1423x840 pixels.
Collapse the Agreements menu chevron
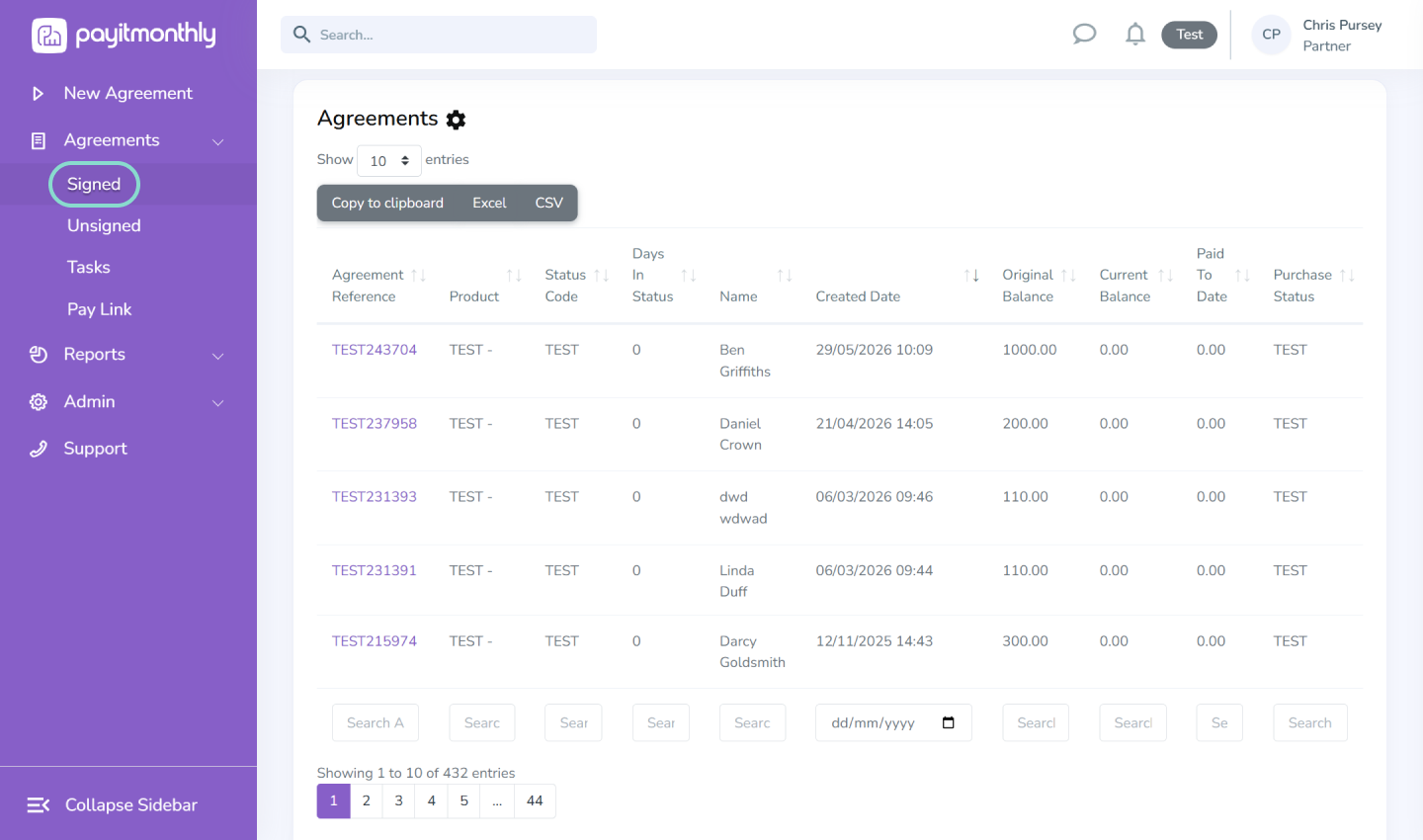[x=218, y=142]
